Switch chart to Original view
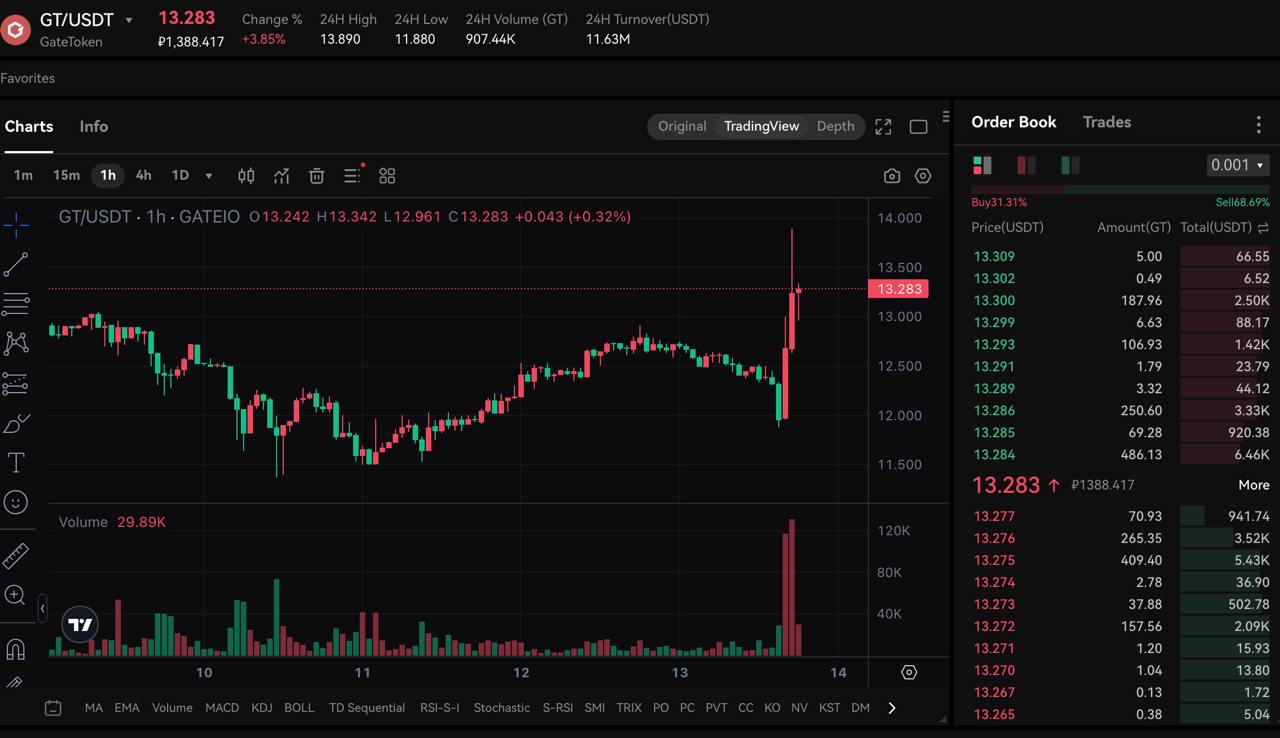Image resolution: width=1280 pixels, height=738 pixels. pyautogui.click(x=682, y=126)
